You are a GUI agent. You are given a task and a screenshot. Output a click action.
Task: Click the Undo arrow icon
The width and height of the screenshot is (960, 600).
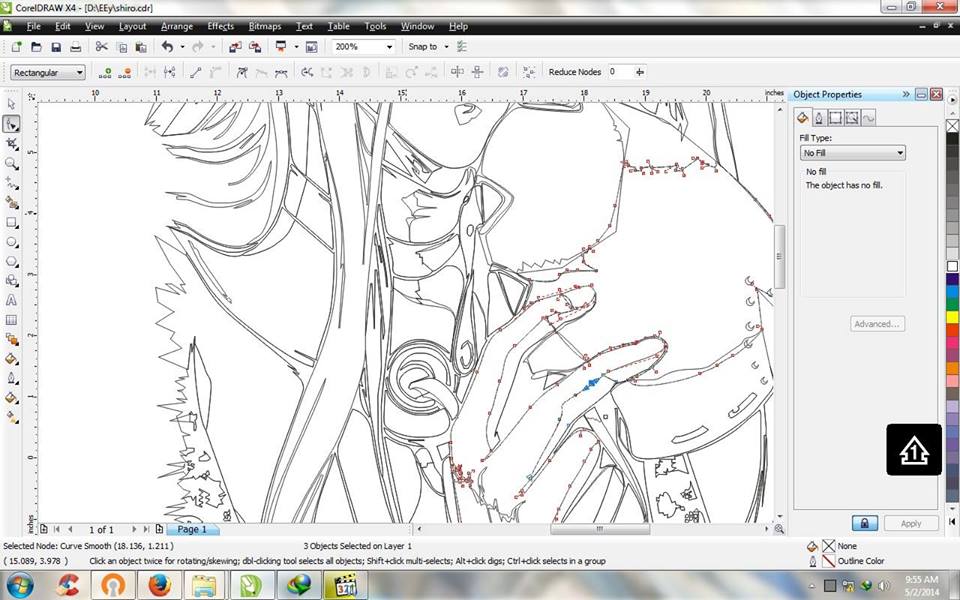tap(167, 47)
